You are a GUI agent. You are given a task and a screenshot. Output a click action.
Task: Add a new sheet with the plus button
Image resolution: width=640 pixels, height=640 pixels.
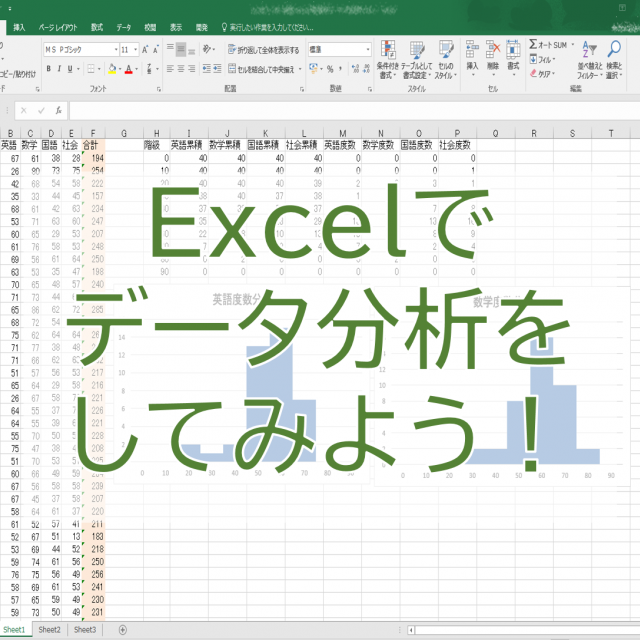click(x=122, y=630)
